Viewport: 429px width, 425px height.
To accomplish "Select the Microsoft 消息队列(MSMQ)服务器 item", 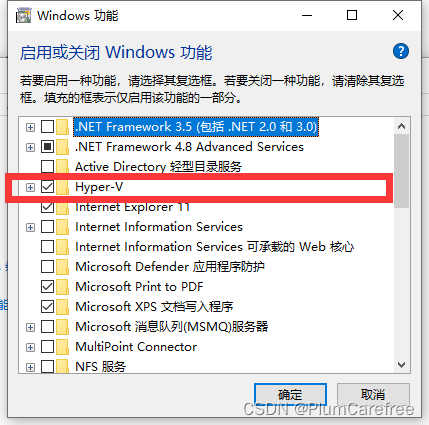I will pos(172,327).
